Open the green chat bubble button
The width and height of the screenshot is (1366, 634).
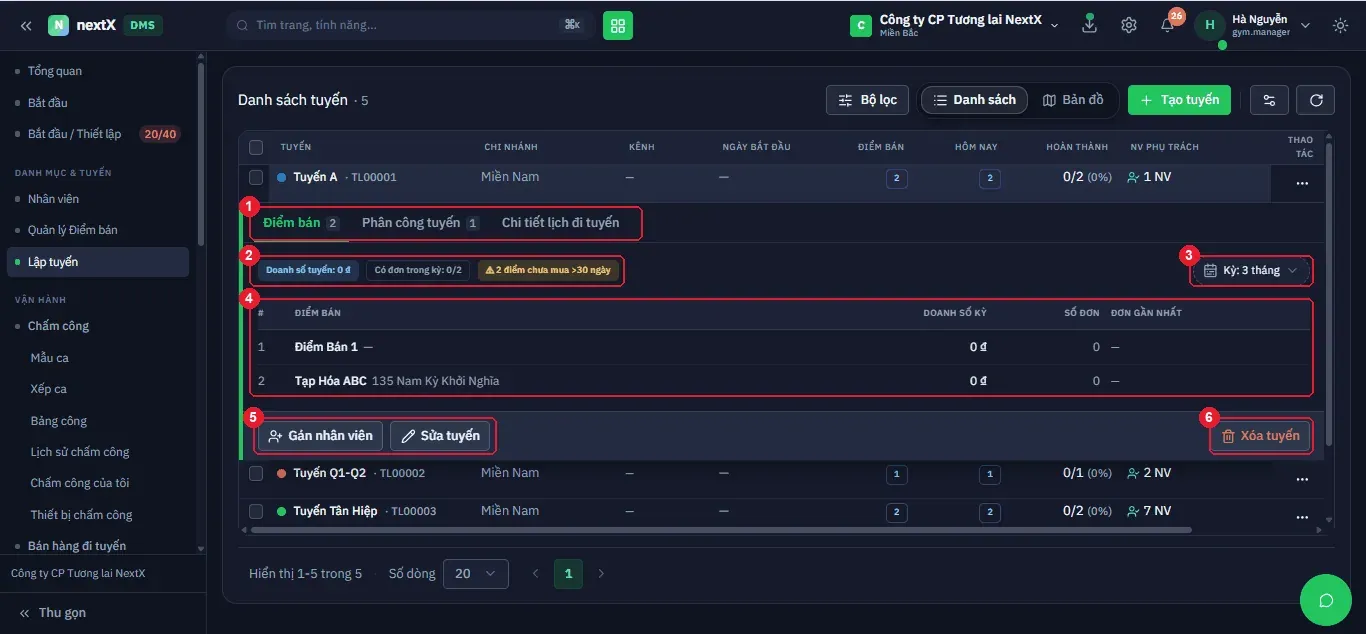pos(1326,600)
